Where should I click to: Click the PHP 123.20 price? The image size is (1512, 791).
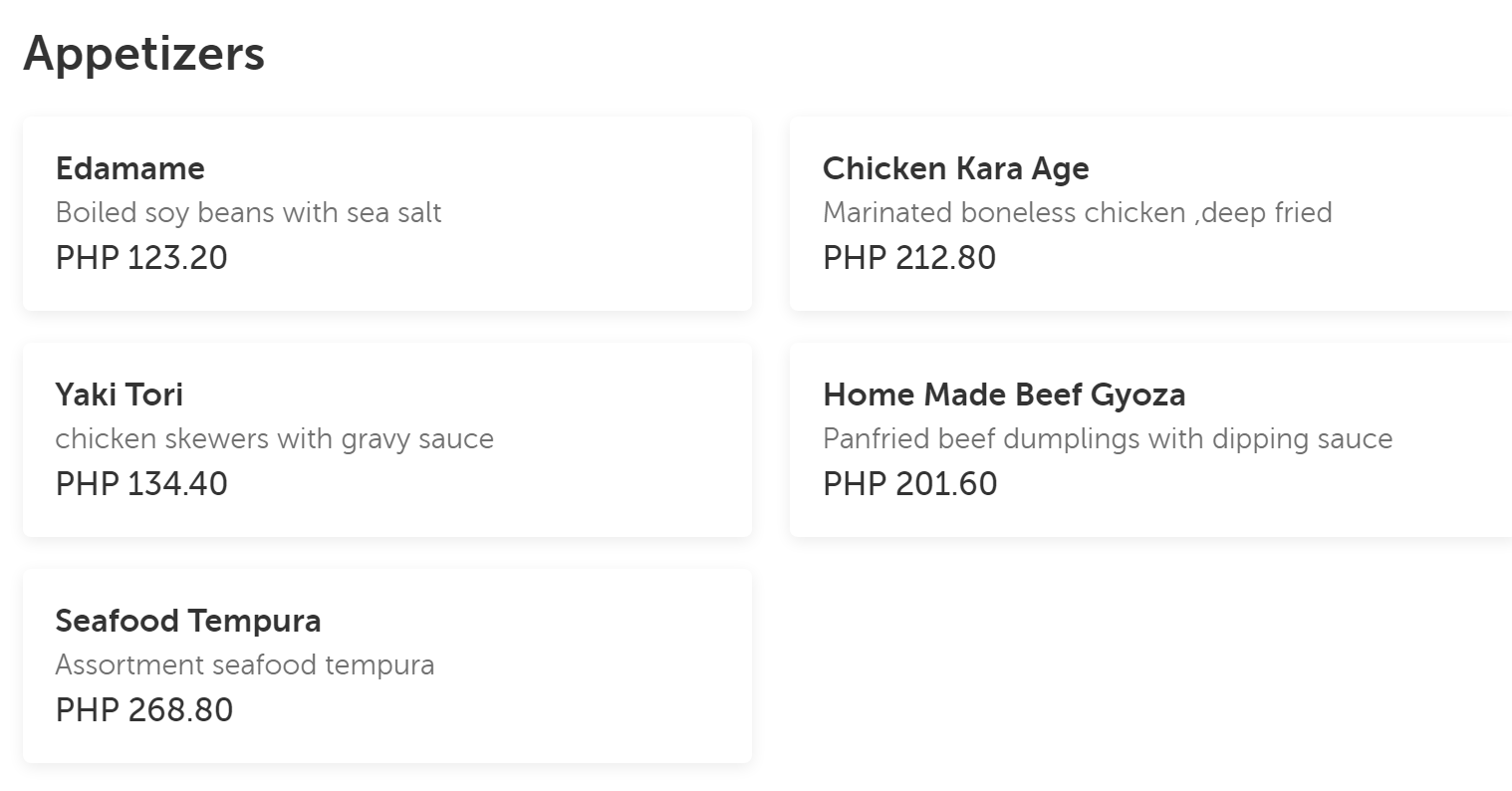[x=141, y=258]
